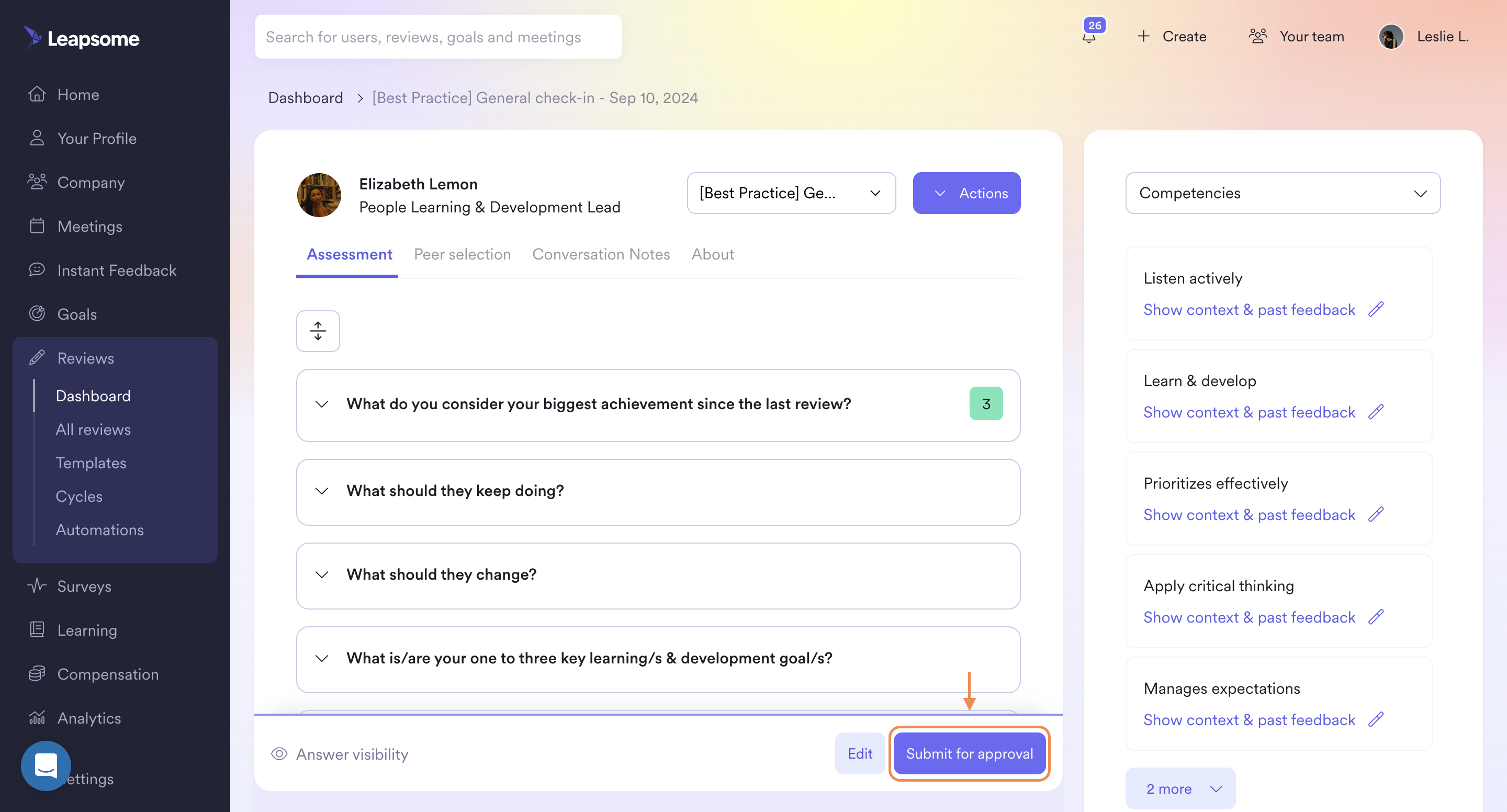Show context for Learn & develop
Viewport: 1507px width, 812px height.
pos(1249,412)
